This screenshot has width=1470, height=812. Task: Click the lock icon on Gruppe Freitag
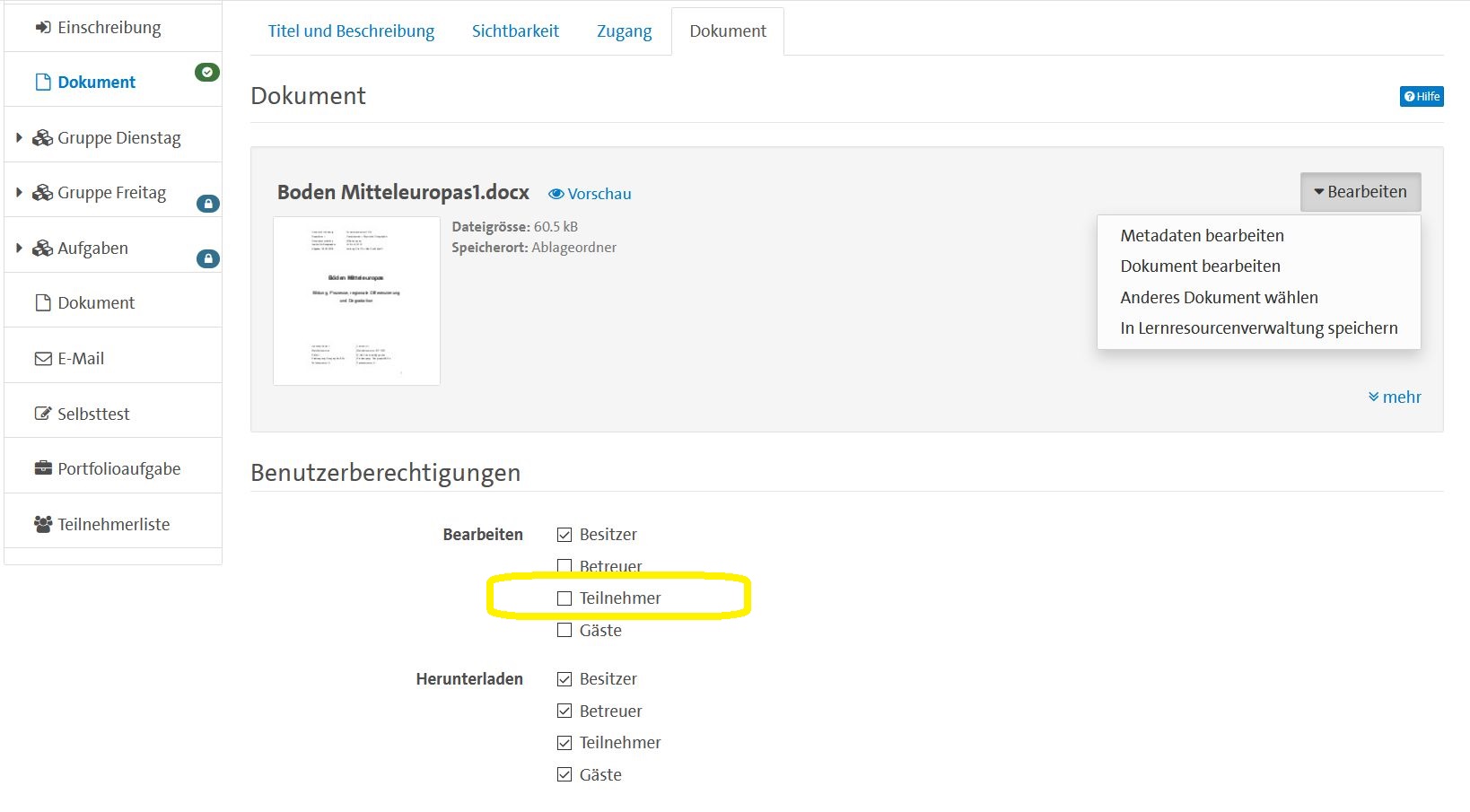click(x=208, y=204)
